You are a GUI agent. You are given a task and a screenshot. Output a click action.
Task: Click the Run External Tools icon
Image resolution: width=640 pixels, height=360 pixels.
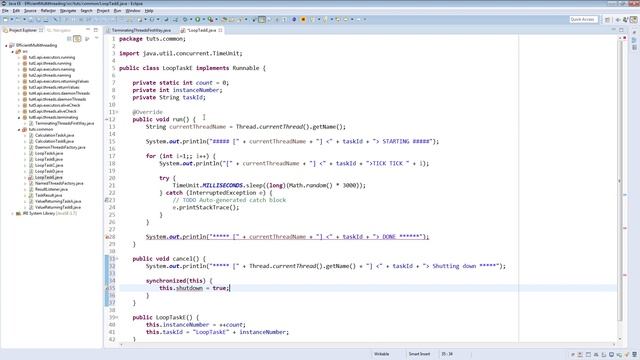pos(210,19)
